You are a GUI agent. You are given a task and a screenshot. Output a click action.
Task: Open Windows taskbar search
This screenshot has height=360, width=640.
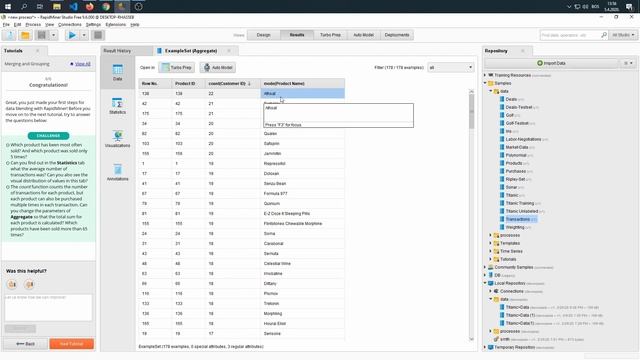click(24, 7)
